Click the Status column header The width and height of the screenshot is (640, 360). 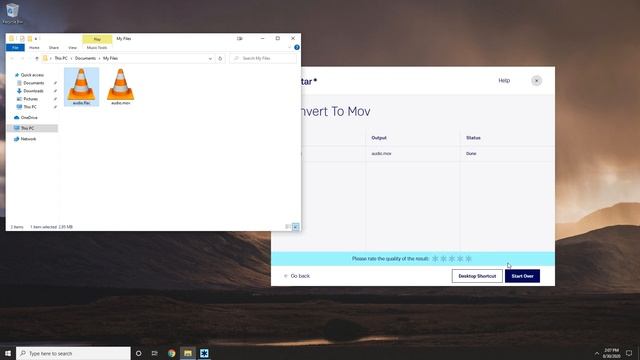[473, 138]
